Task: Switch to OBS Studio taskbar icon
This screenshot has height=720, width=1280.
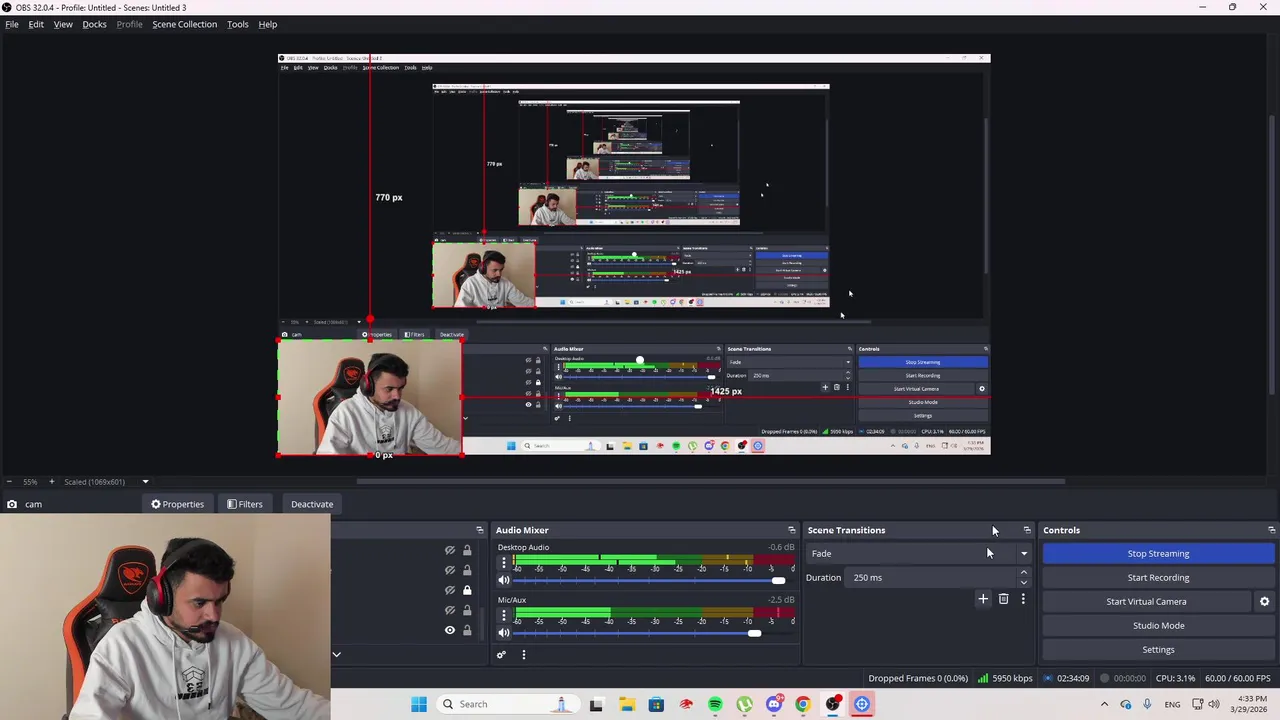Action: click(x=833, y=704)
